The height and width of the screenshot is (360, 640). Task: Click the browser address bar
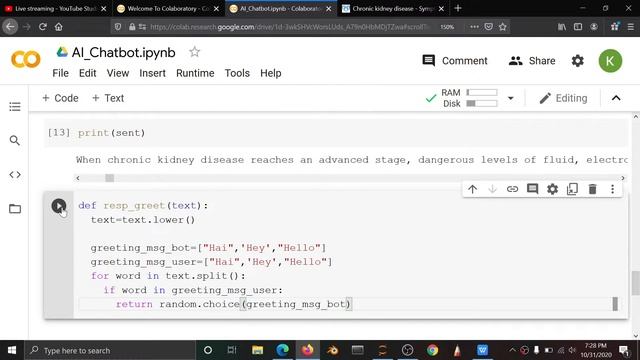pyautogui.click(x=290, y=27)
